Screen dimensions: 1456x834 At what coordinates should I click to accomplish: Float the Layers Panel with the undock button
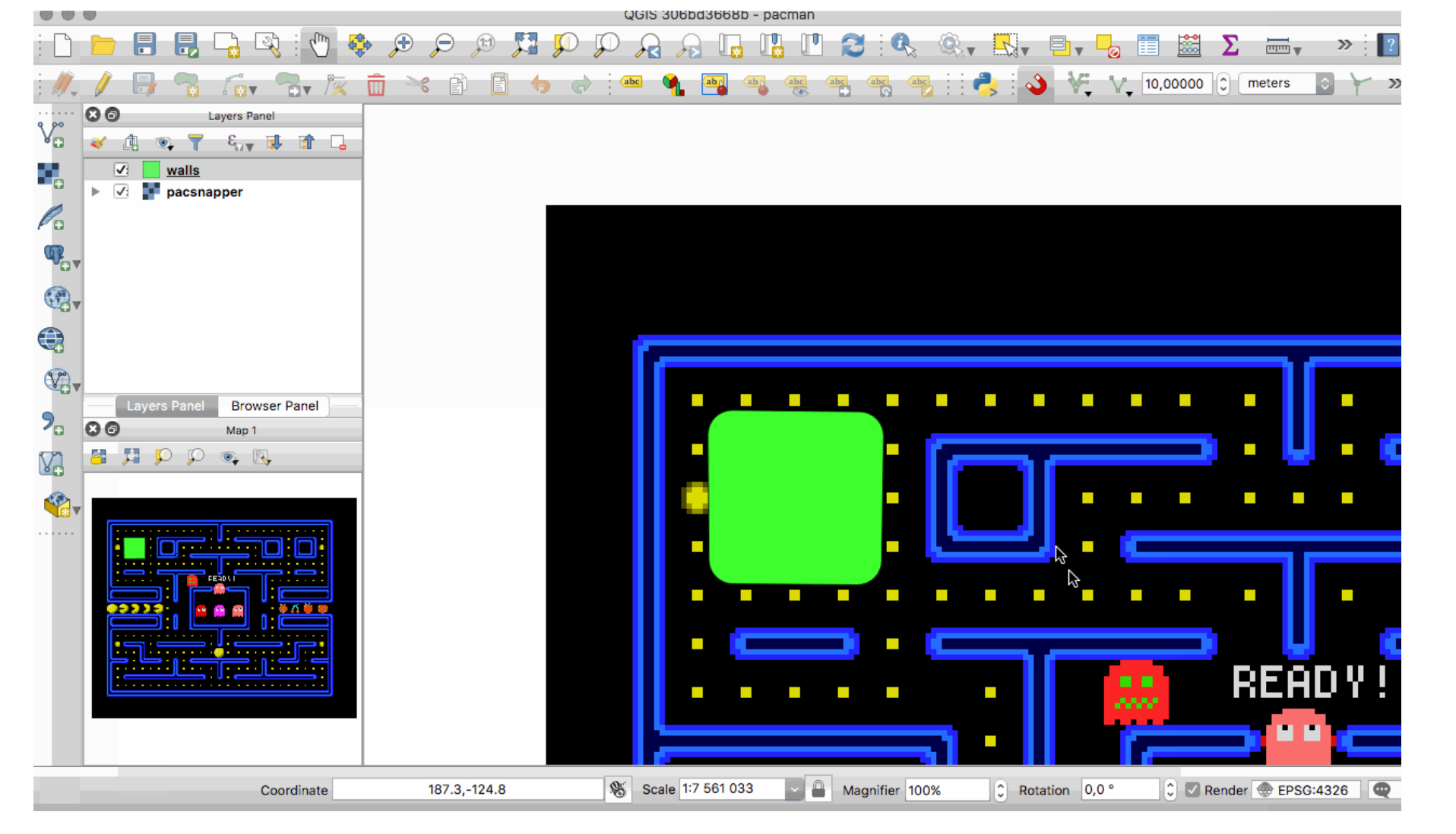coord(112,115)
